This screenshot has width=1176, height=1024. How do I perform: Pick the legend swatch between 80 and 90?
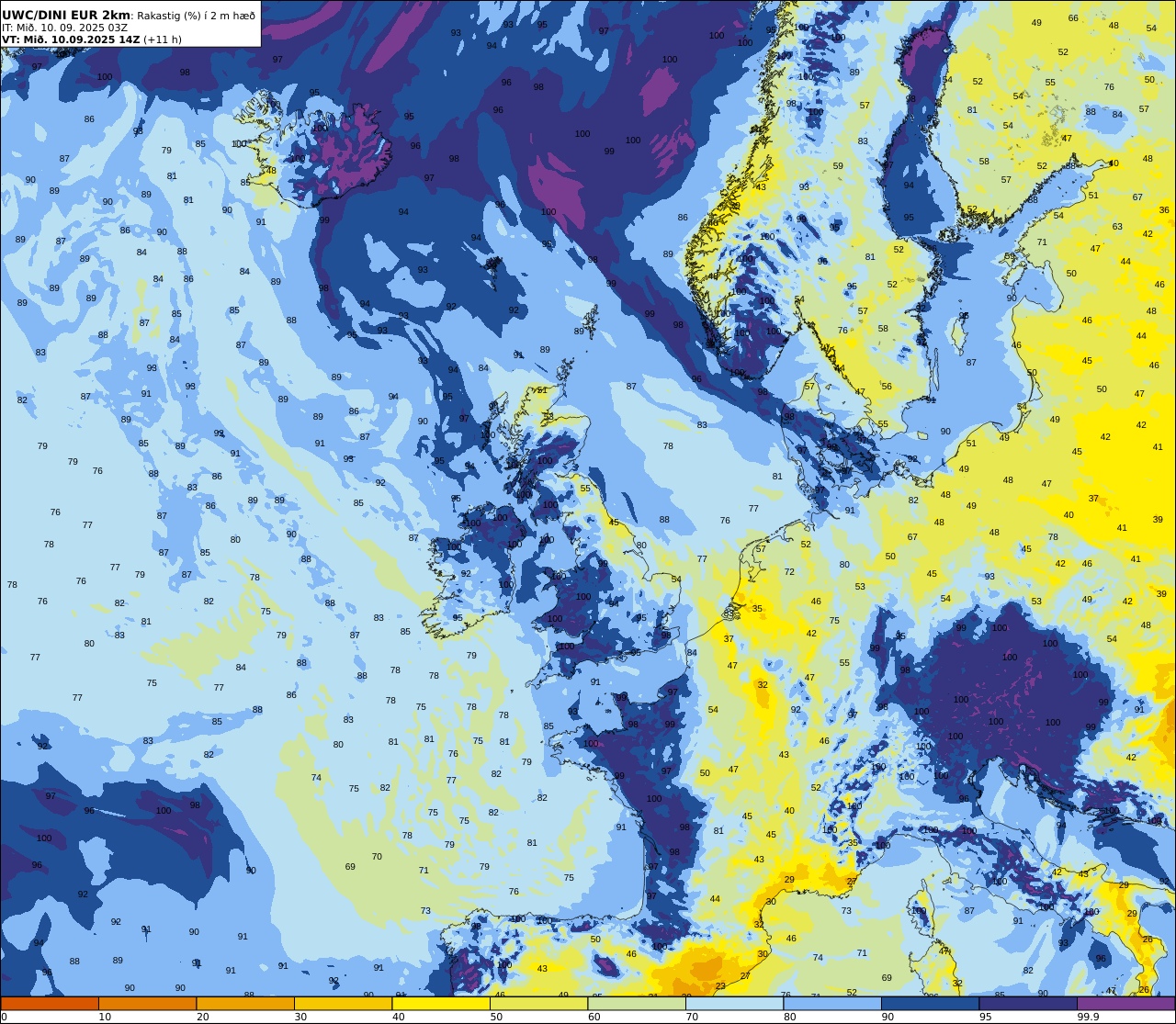pos(832,1004)
